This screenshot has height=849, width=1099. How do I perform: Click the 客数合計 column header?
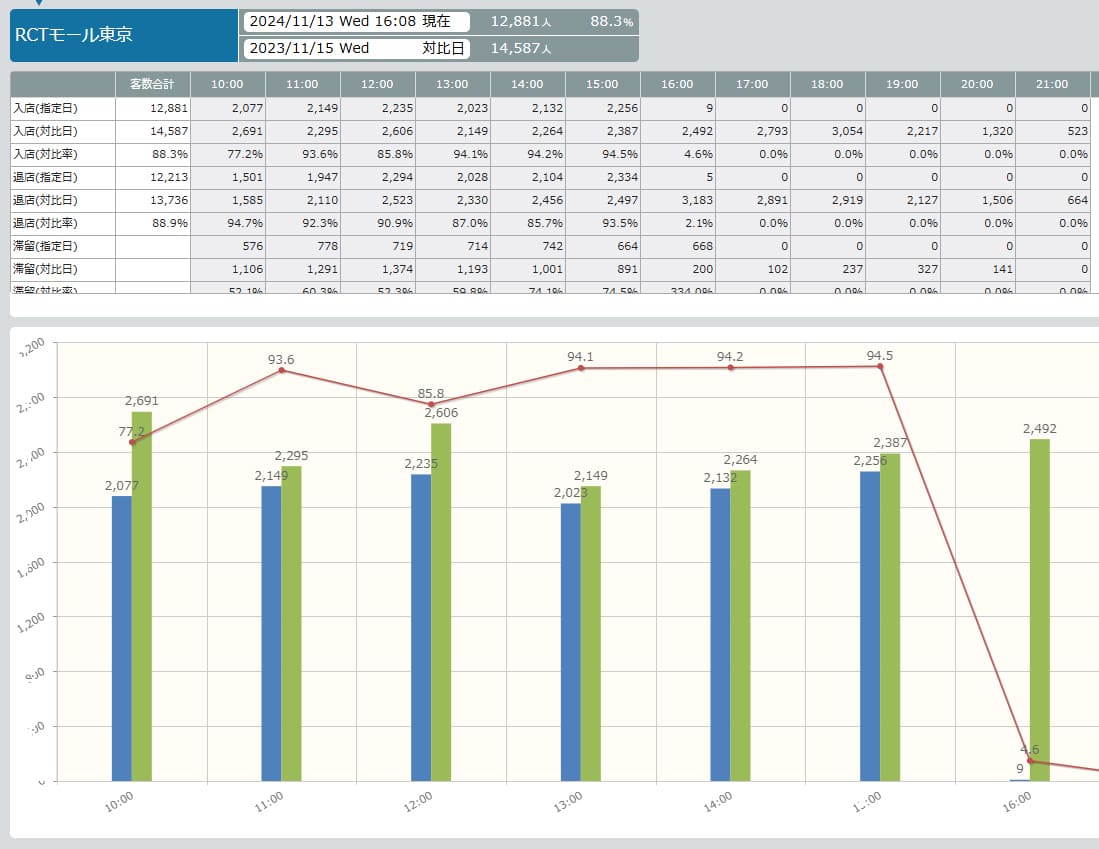click(152, 85)
